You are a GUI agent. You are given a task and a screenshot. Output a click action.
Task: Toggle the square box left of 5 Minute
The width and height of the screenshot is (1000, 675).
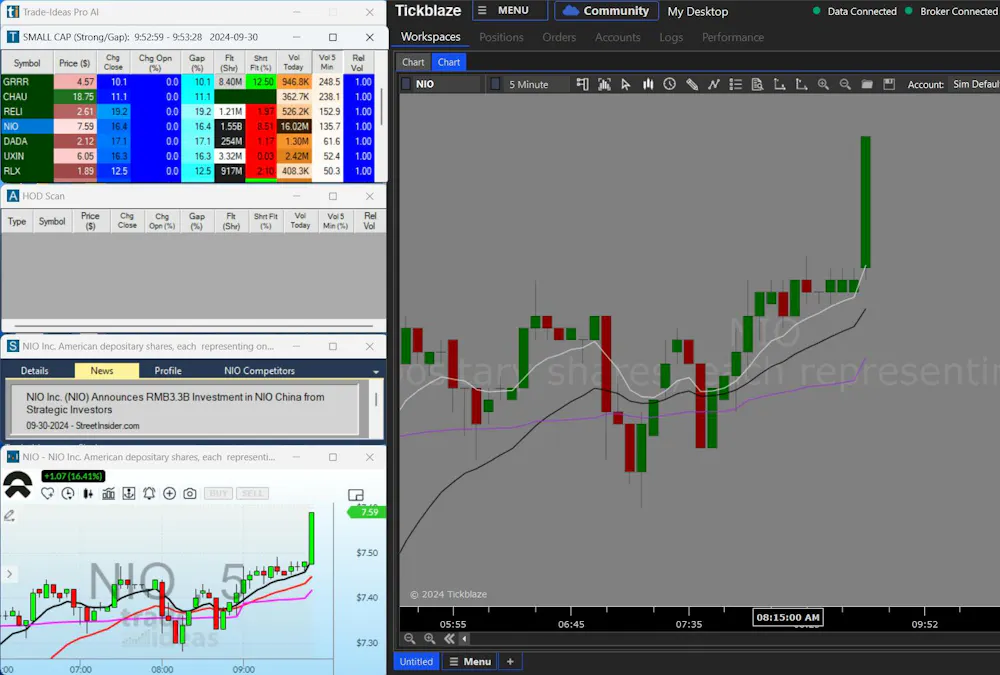pos(495,84)
